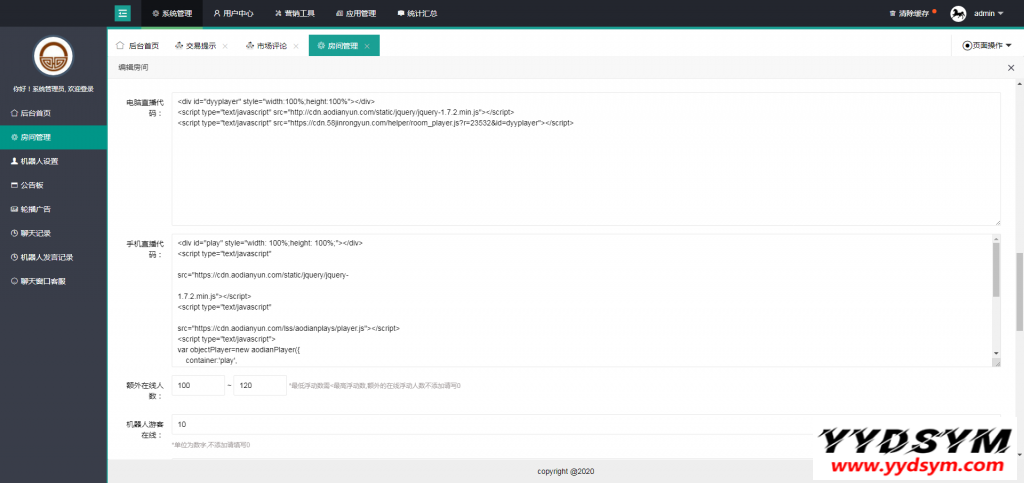Click the 手机直播代码 textarea scrollbar down arrow

[996, 354]
